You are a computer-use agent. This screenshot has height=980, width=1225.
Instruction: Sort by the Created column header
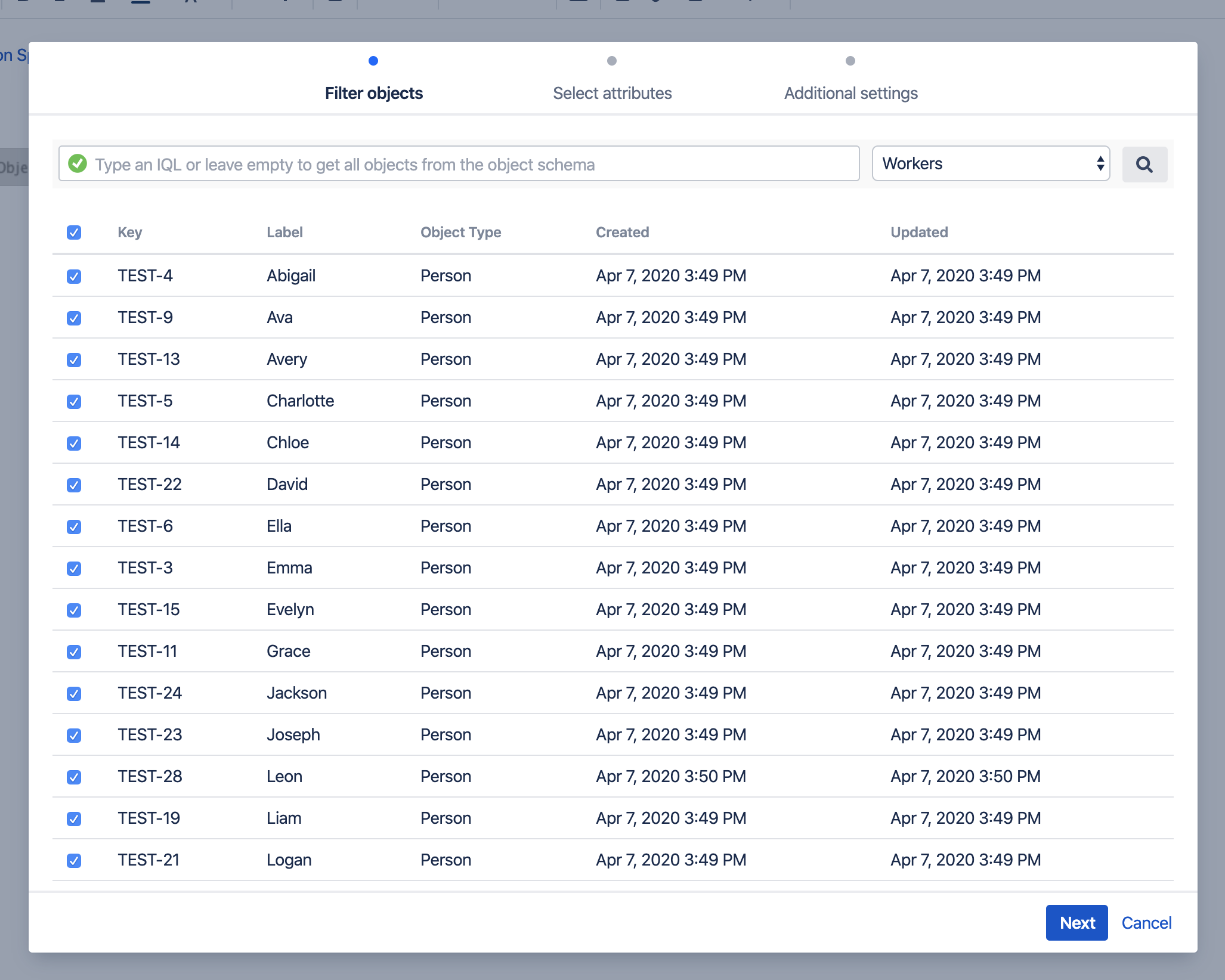click(x=622, y=232)
